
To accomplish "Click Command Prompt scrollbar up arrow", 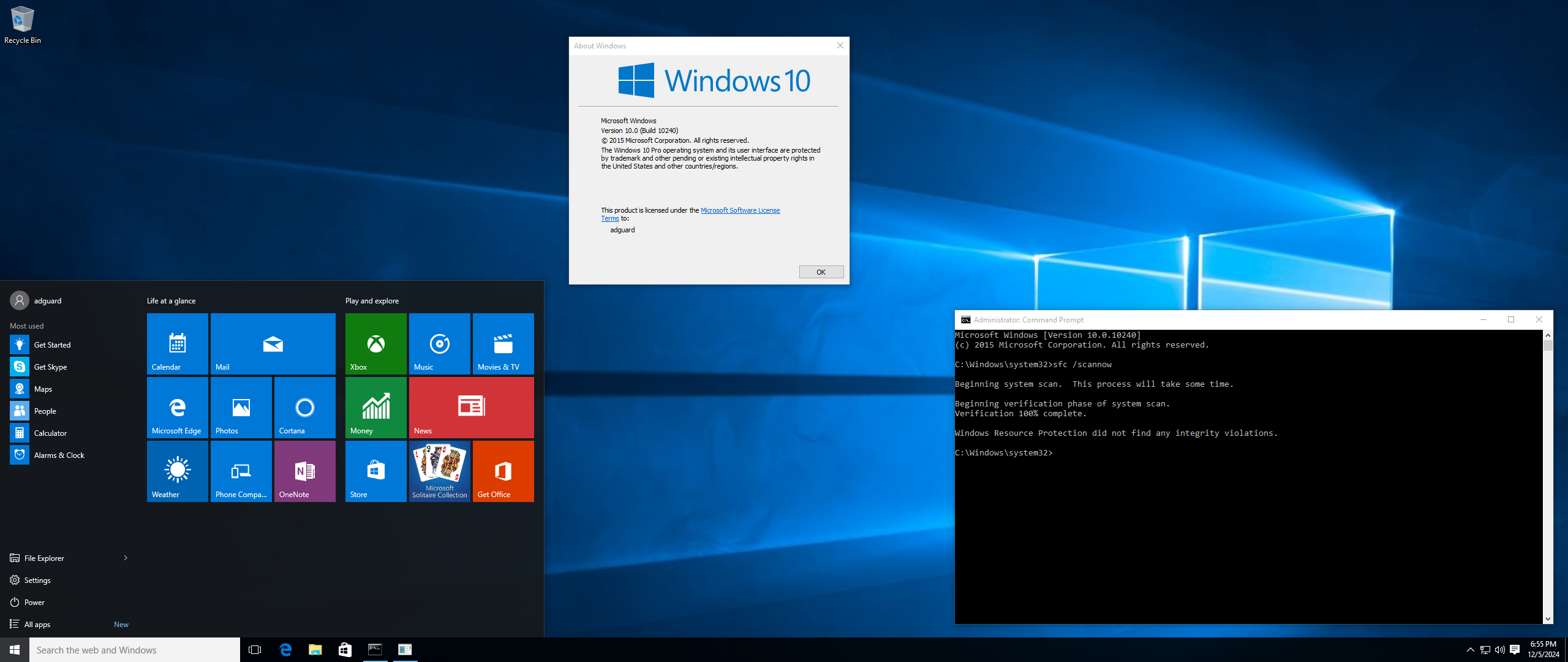I will tap(1548, 335).
